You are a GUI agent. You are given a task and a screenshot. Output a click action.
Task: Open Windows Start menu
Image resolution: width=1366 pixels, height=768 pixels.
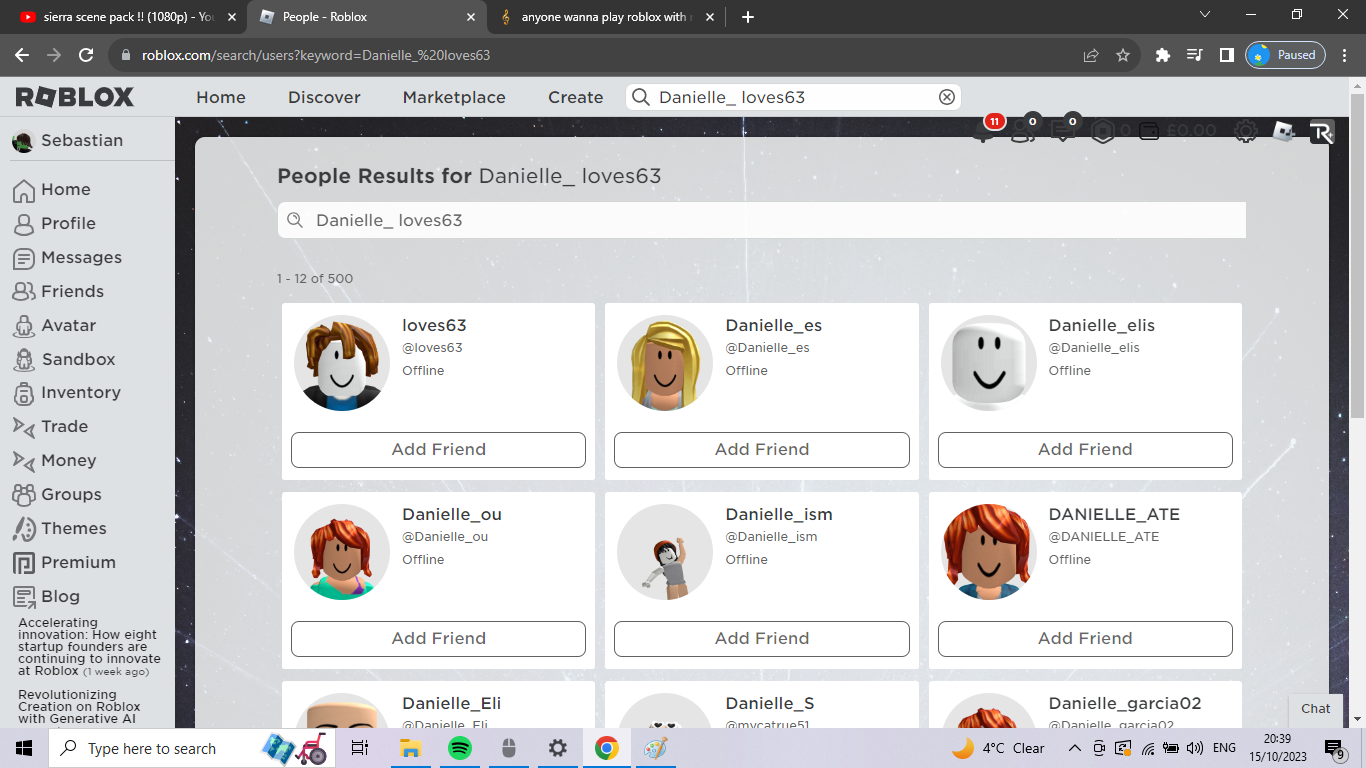pyautogui.click(x=24, y=748)
